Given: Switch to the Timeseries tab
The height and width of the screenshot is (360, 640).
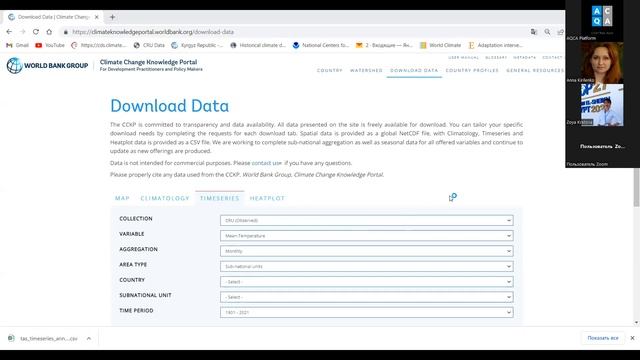Looking at the screenshot, I should (x=220, y=198).
